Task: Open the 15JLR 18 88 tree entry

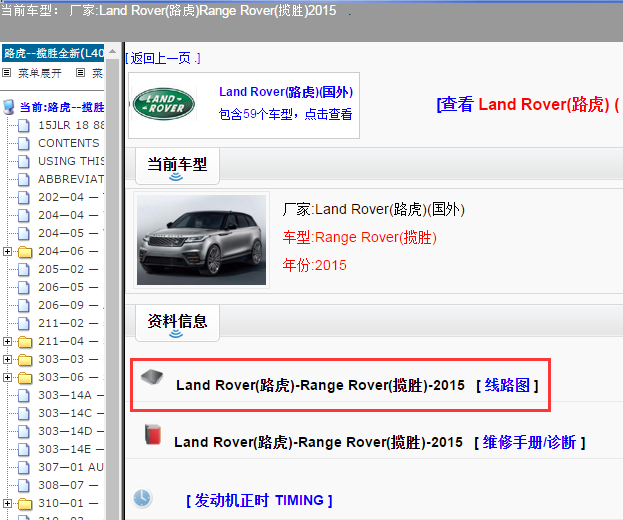Action: coord(71,125)
